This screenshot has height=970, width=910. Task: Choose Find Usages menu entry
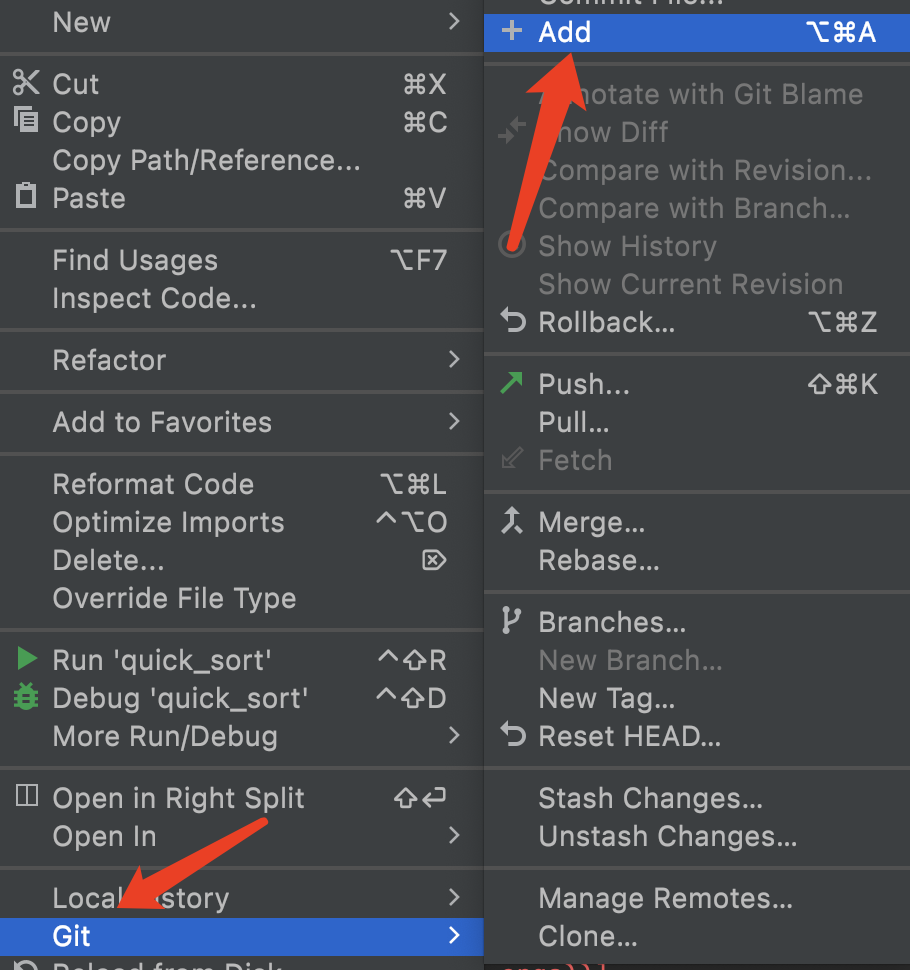(135, 260)
